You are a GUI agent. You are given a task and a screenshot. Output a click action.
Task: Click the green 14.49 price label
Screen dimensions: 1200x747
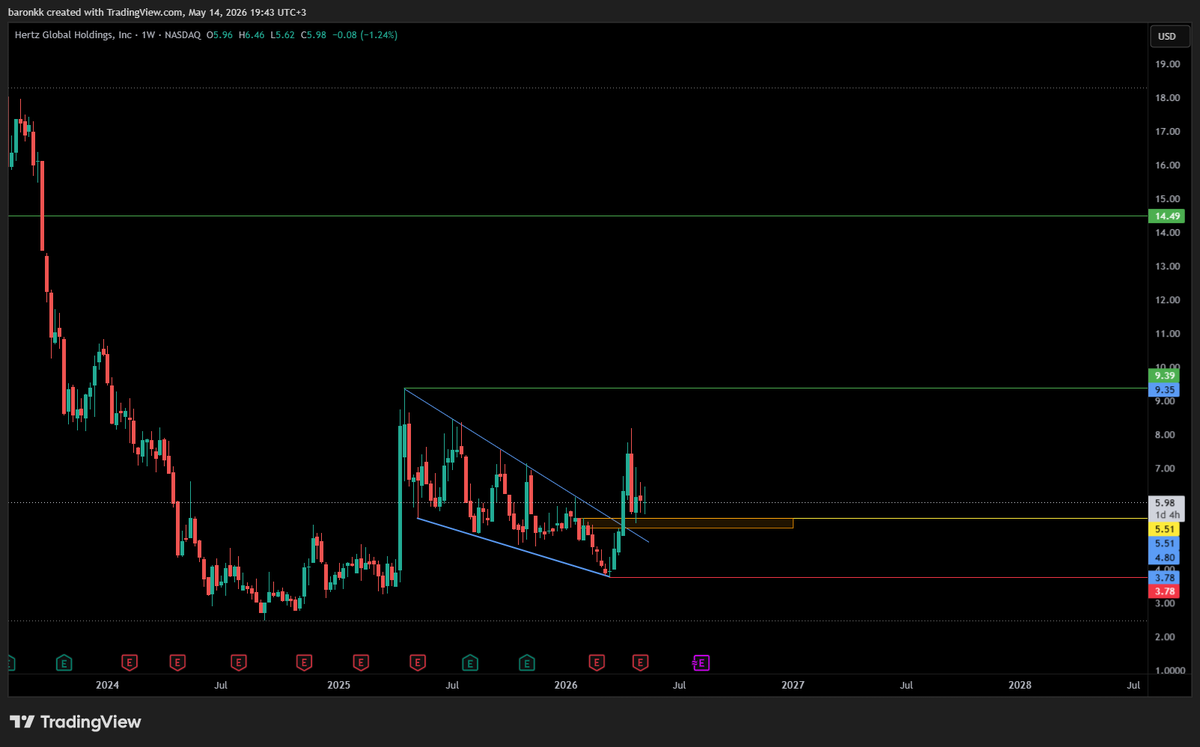(x=1166, y=216)
